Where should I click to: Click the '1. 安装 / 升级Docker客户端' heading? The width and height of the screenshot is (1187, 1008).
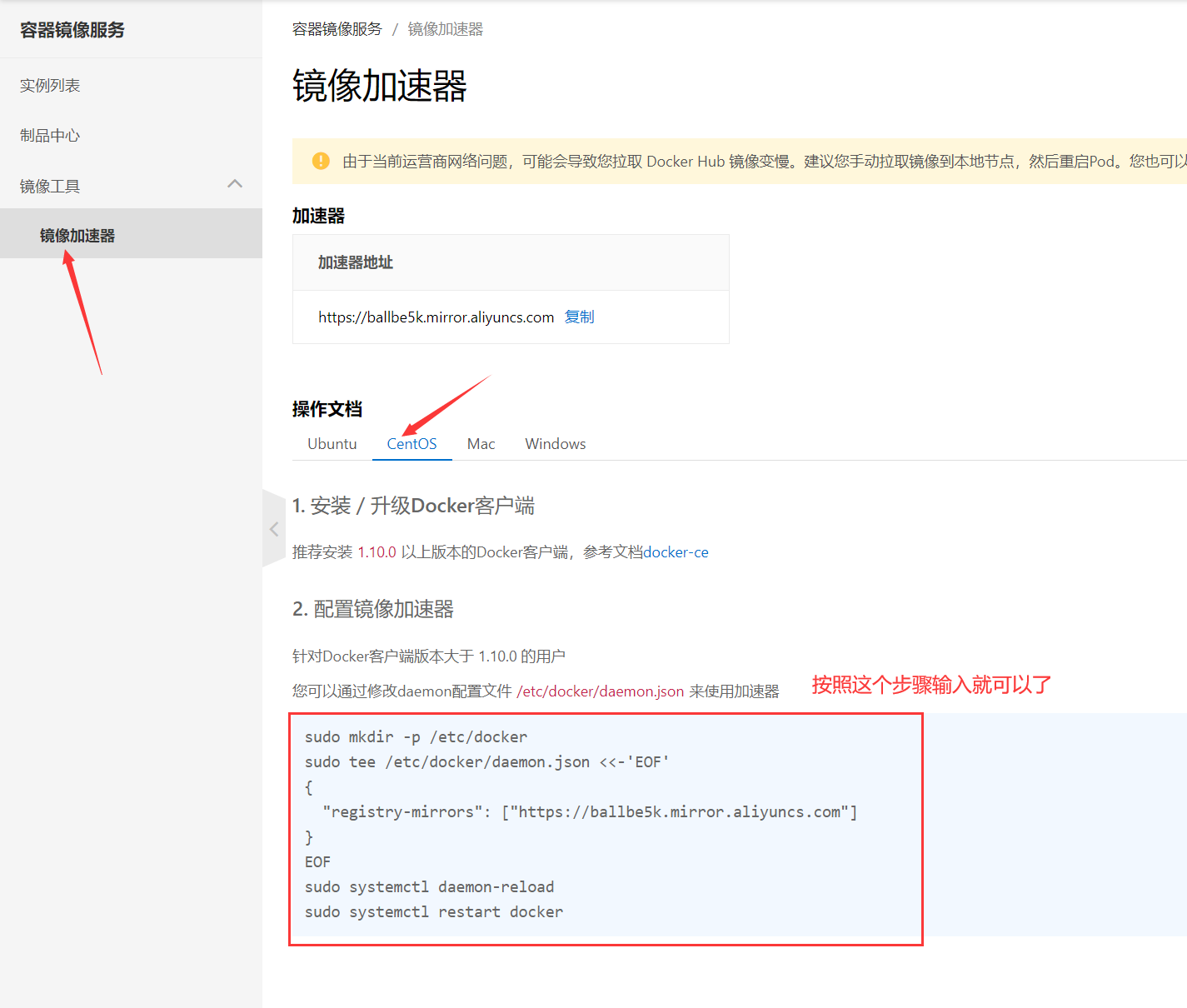[414, 506]
